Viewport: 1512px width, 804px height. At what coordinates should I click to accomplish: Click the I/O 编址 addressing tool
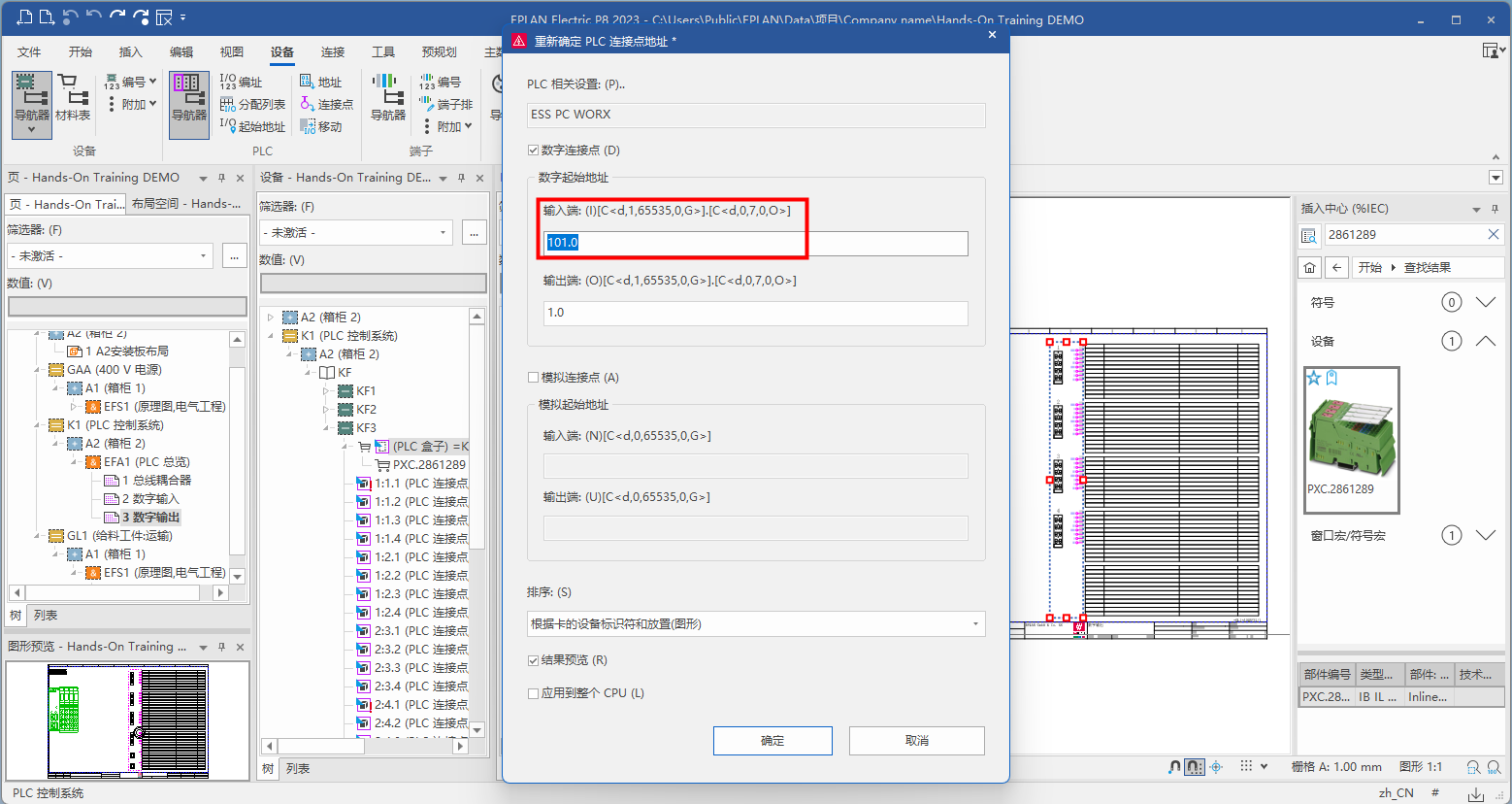(x=241, y=82)
